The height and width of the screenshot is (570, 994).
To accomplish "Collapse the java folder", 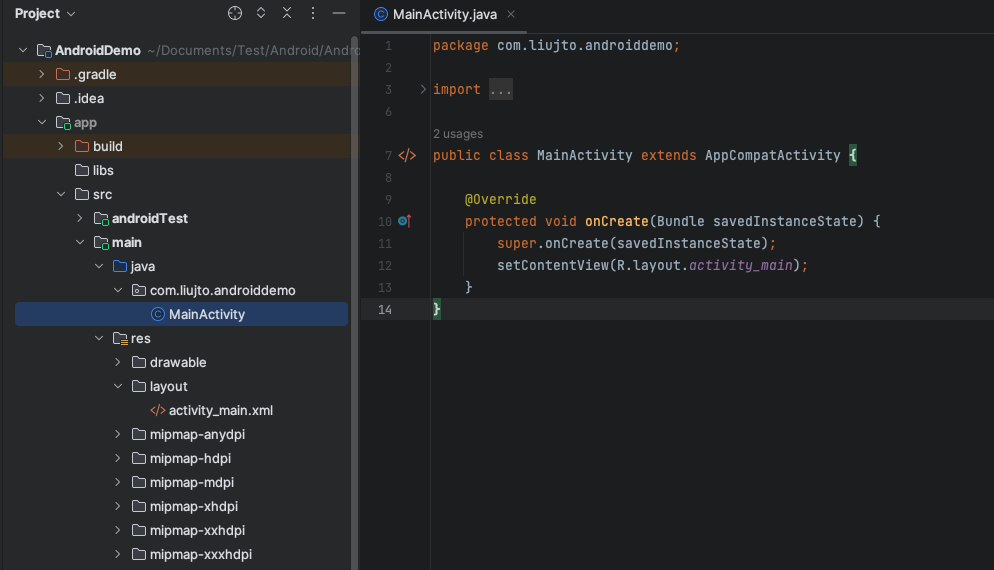I will pyautogui.click(x=99, y=266).
